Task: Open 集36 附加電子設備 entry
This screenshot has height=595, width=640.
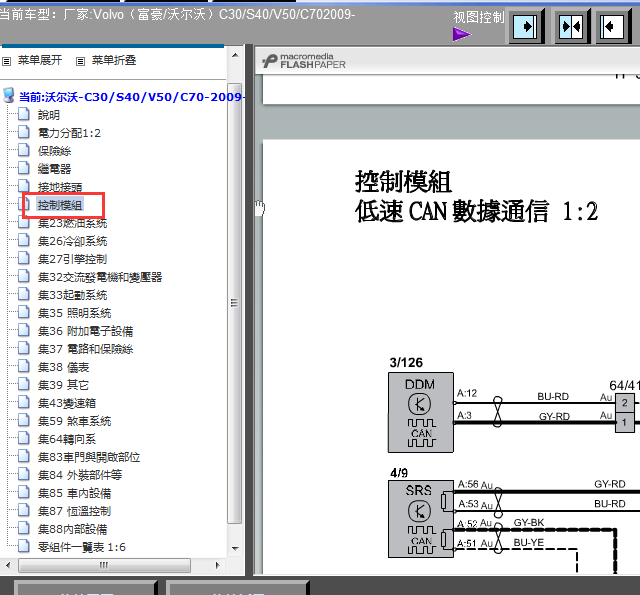Action: click(x=85, y=331)
